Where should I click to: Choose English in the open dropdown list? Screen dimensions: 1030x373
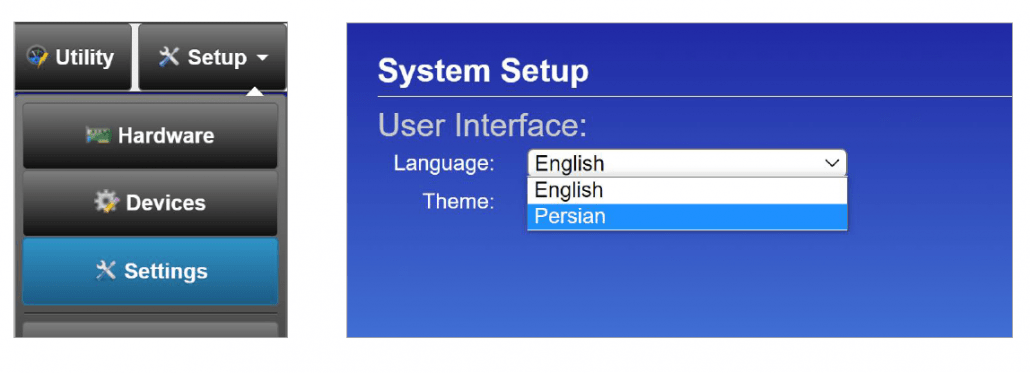pos(687,190)
